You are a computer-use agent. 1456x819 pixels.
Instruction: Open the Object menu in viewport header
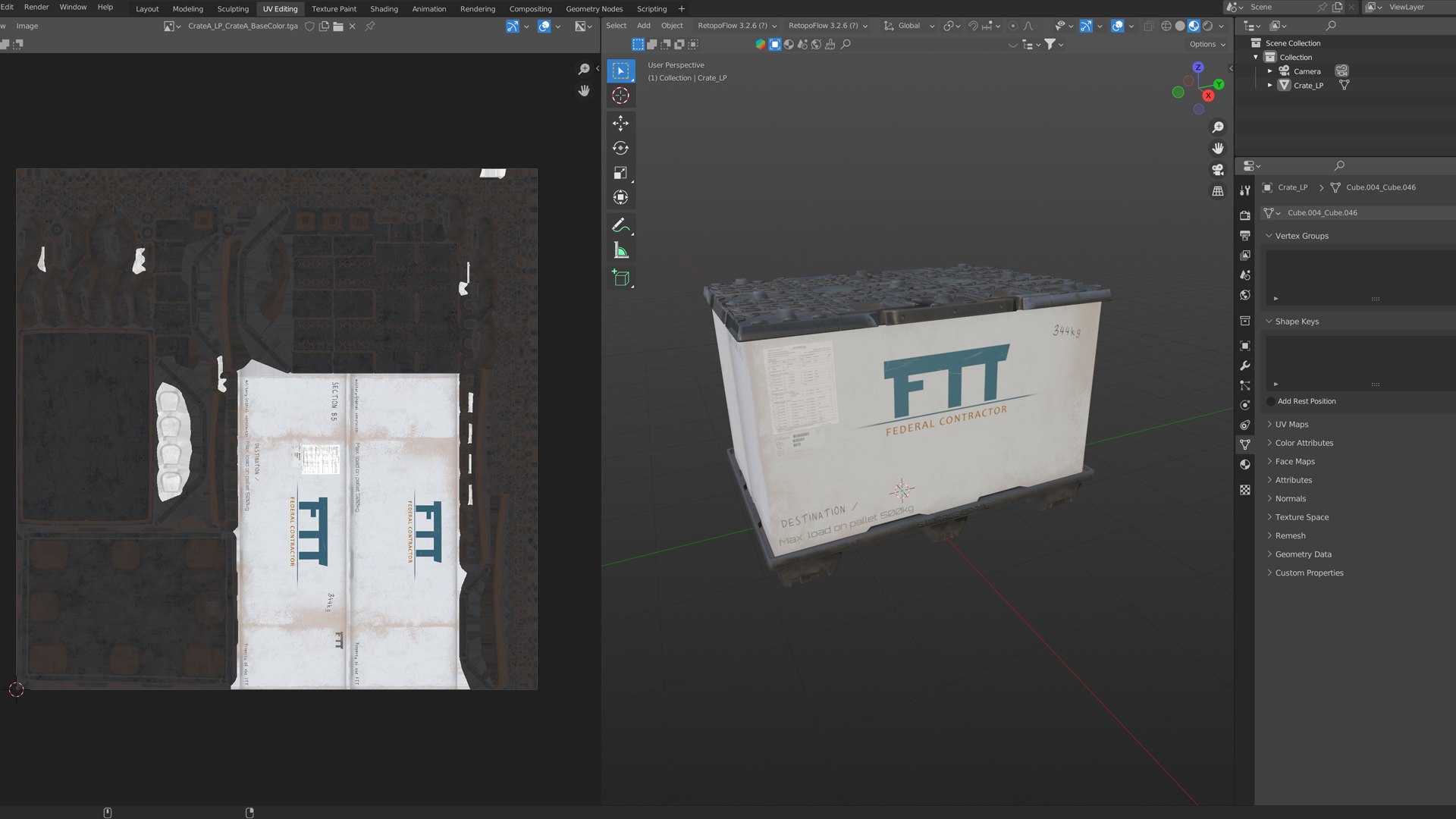coord(672,26)
